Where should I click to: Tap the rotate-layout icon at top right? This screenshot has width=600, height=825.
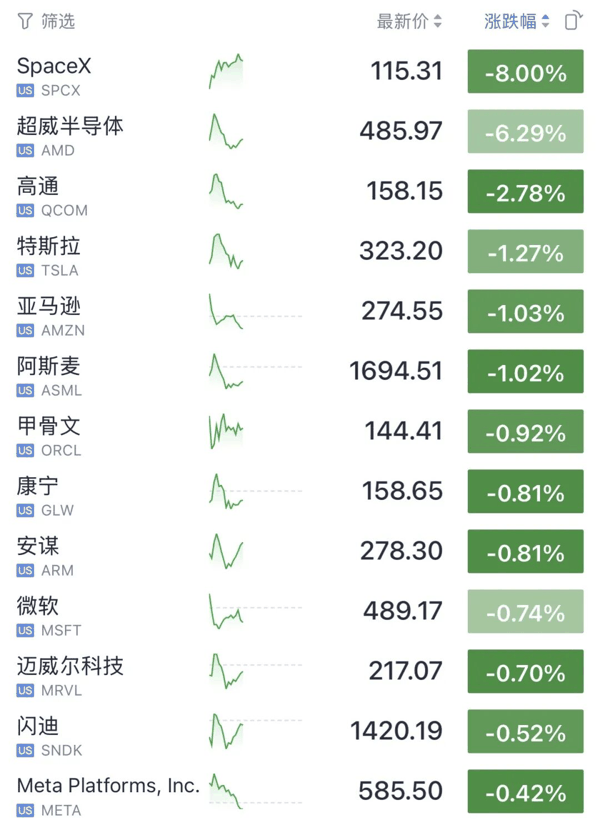point(573,21)
